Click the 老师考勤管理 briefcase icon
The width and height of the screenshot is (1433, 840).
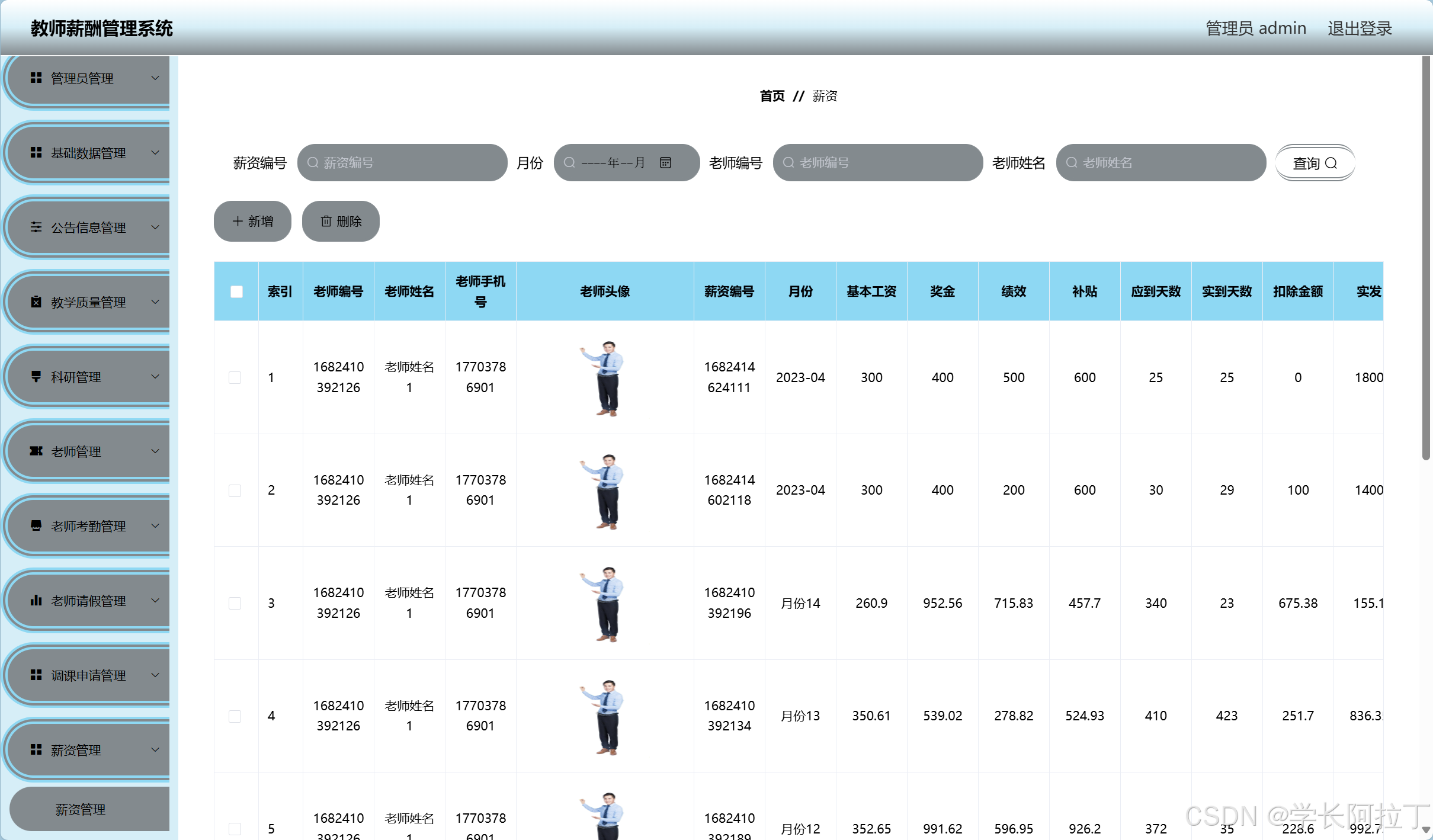coord(35,525)
